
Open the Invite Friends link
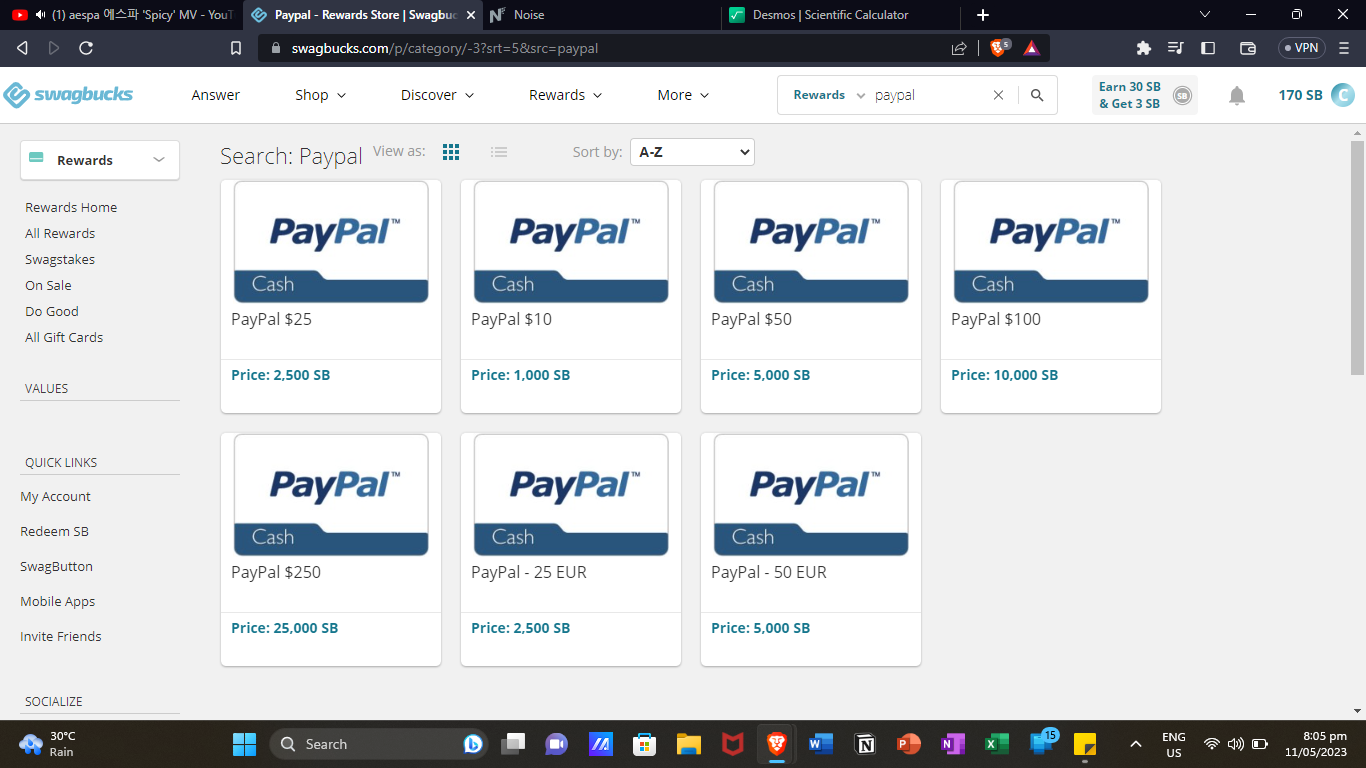pyautogui.click(x=61, y=636)
